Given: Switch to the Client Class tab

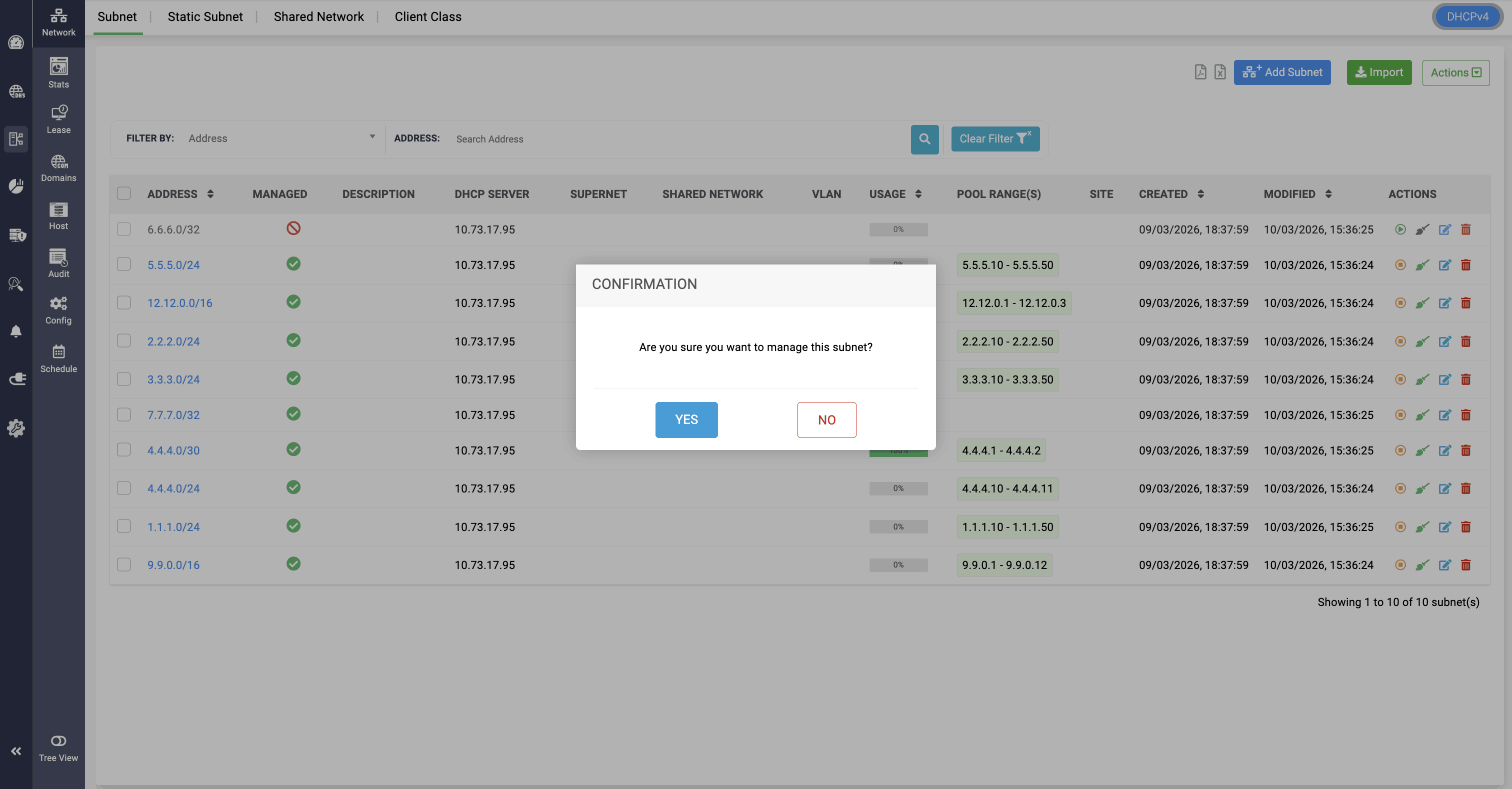Looking at the screenshot, I should pyautogui.click(x=428, y=16).
